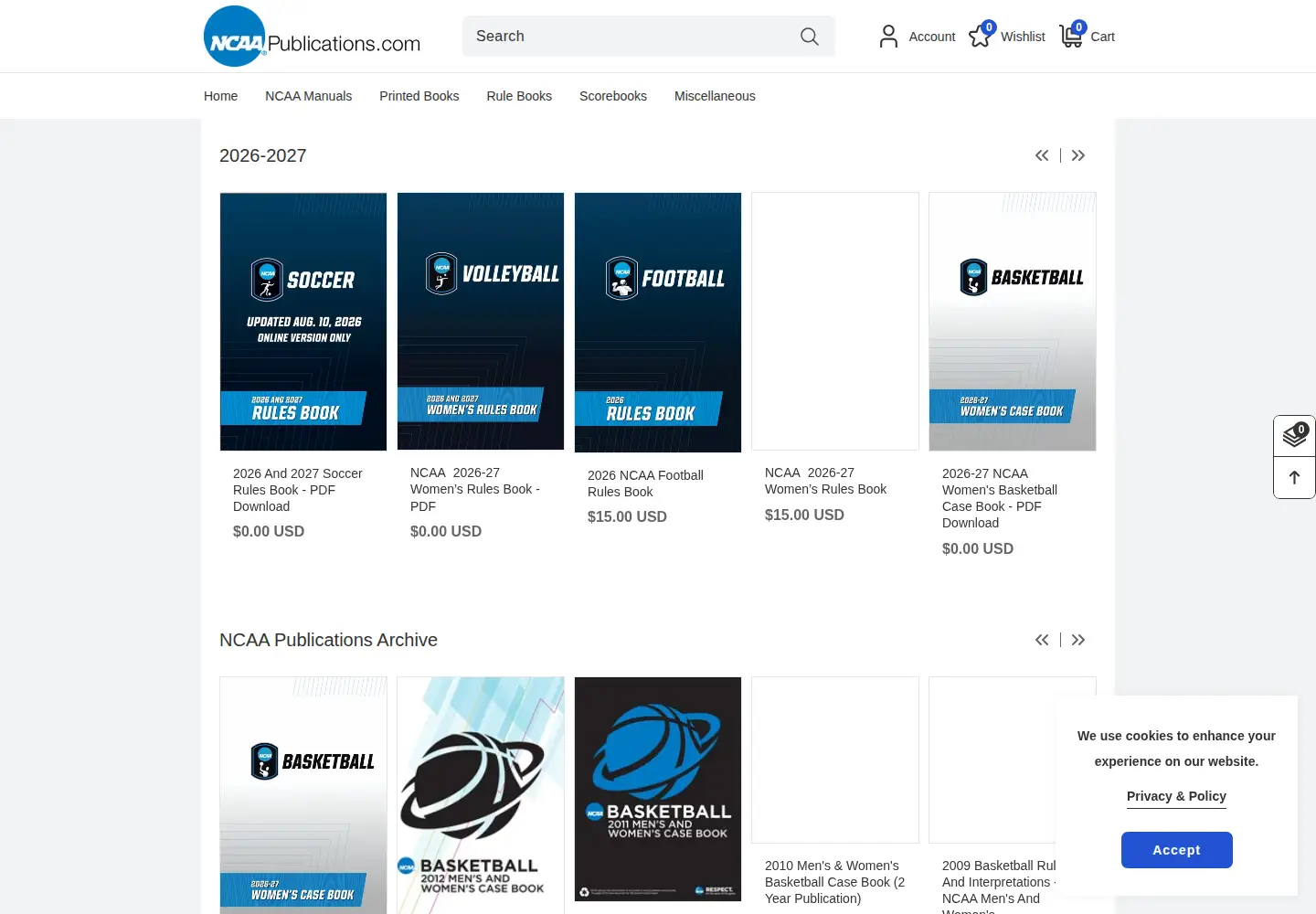
Task: Click the back-to-top arrow icon
Action: point(1295,477)
